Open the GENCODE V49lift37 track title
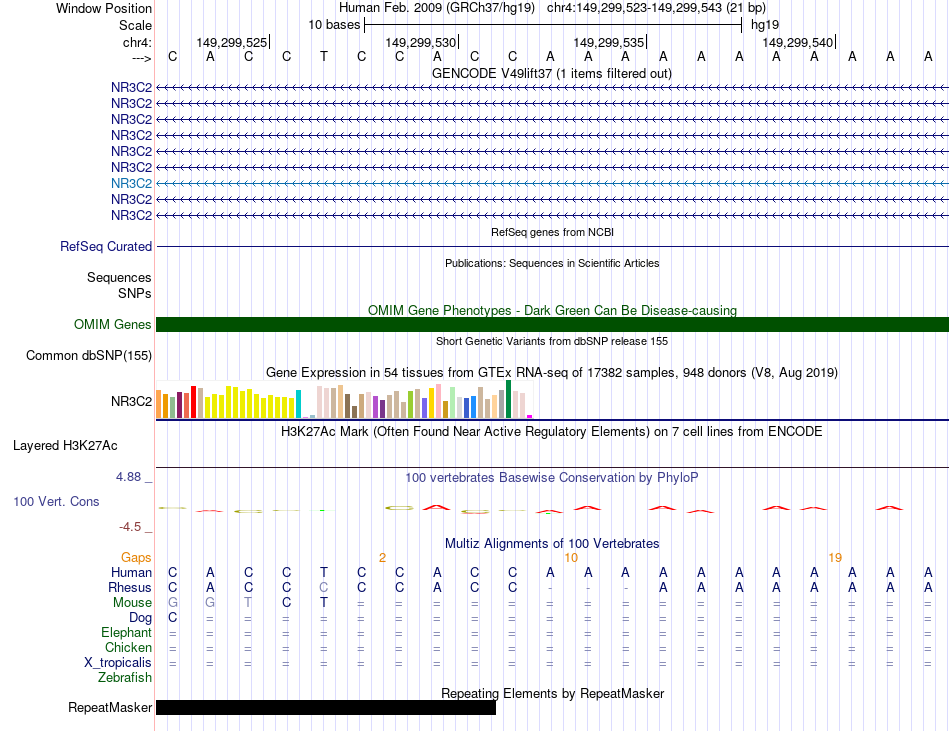This screenshot has height=731, width=950. coord(552,73)
